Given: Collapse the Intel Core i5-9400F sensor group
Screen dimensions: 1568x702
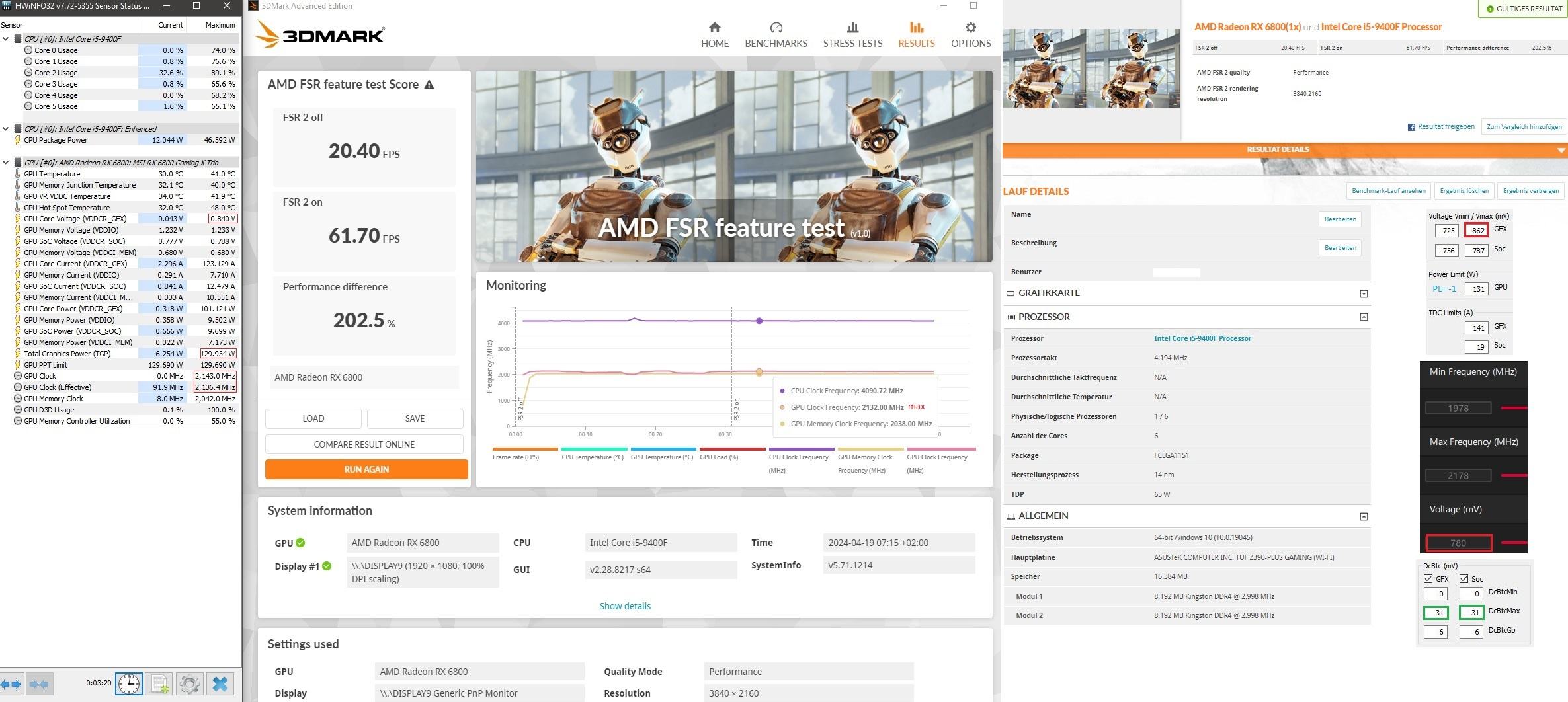Looking at the screenshot, I should point(6,39).
